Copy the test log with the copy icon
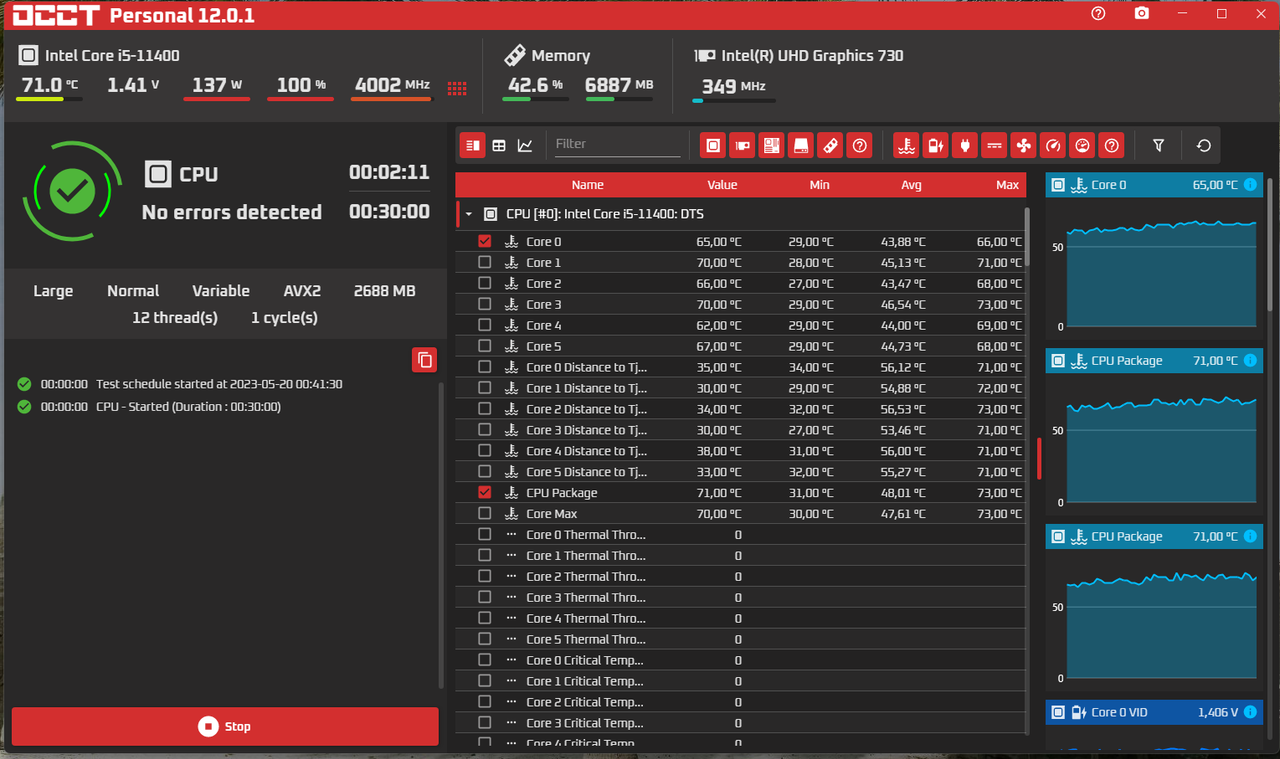Screen dimensions: 1280x759 pyautogui.click(x=424, y=360)
